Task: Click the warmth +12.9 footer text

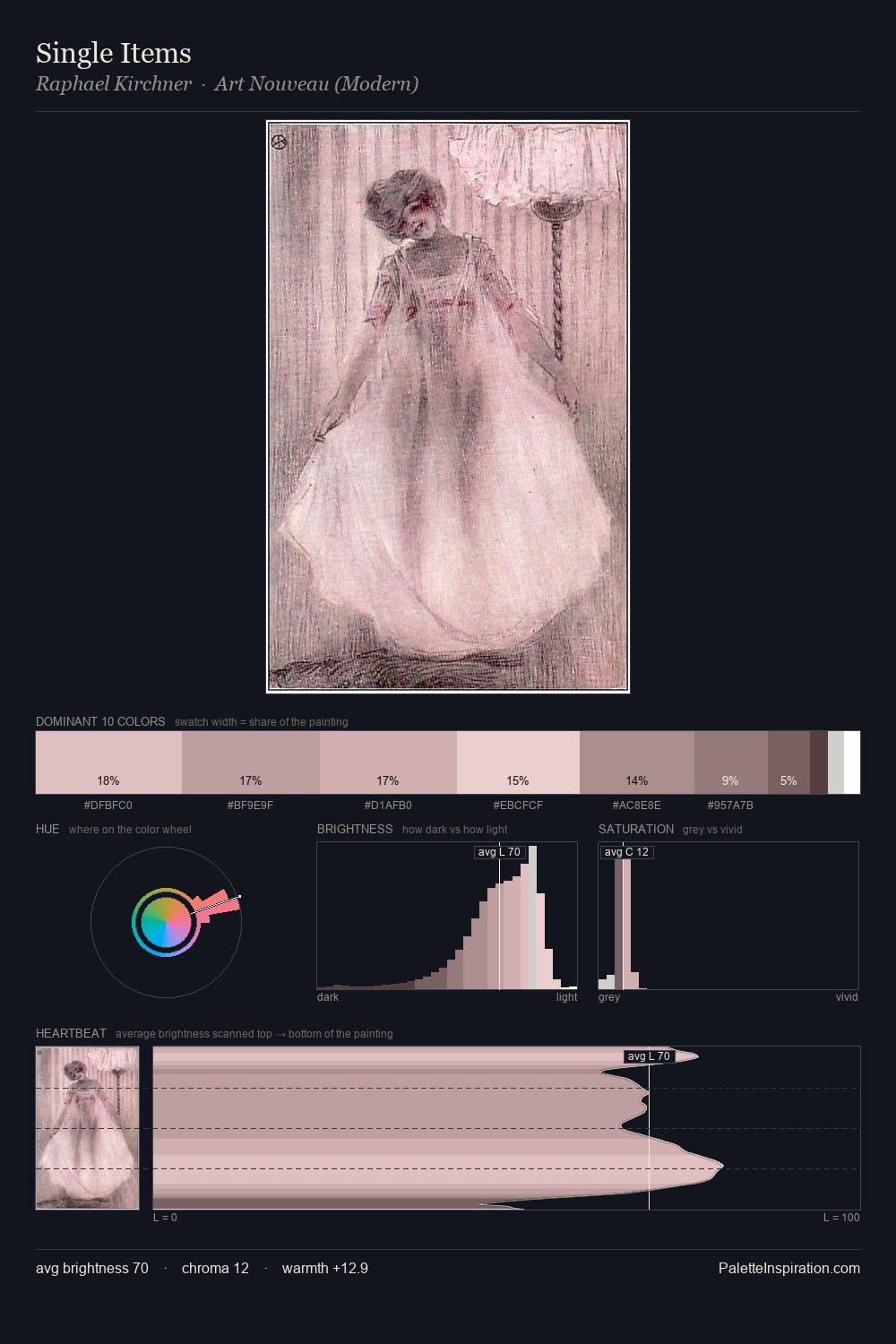Action: tap(325, 1269)
